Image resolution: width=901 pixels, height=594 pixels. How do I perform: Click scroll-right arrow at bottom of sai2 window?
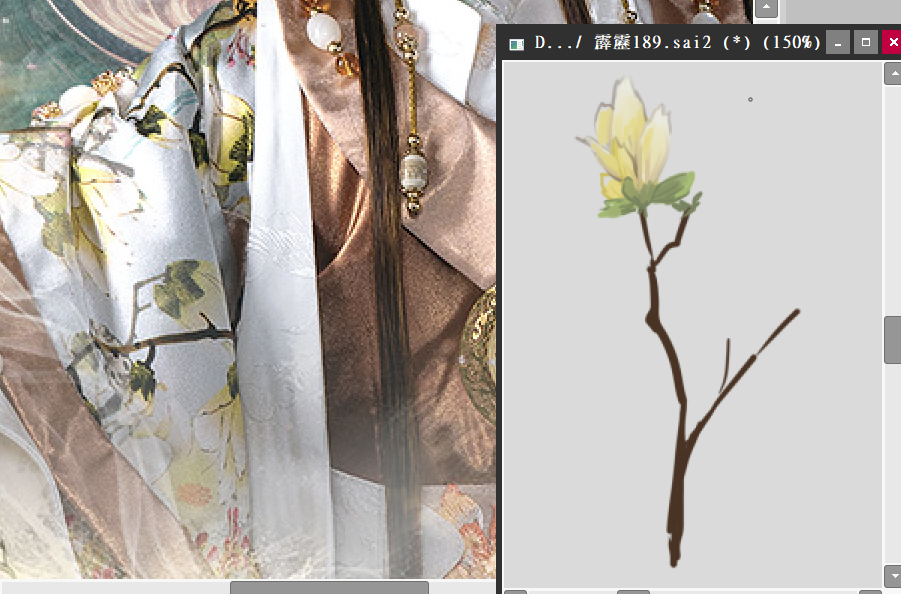pos(870,591)
